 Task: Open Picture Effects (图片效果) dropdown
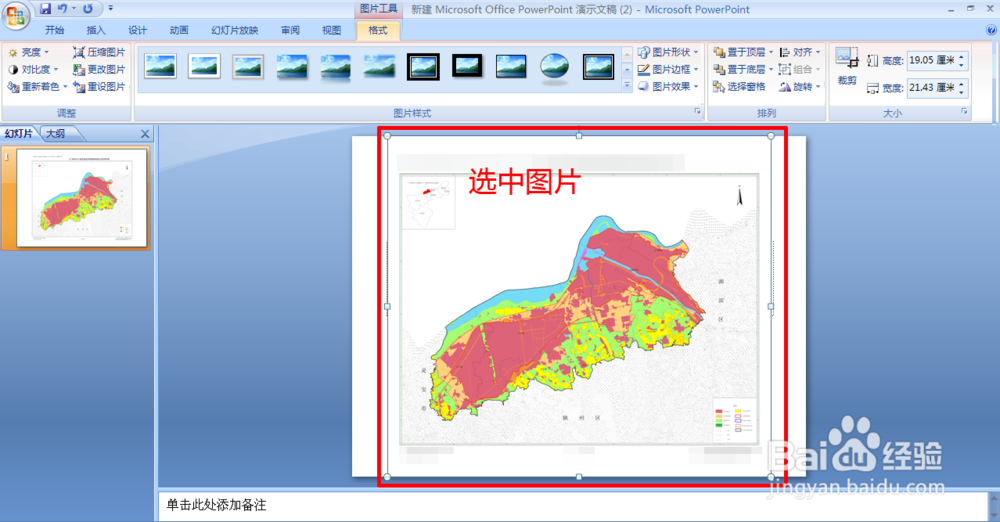click(x=668, y=87)
